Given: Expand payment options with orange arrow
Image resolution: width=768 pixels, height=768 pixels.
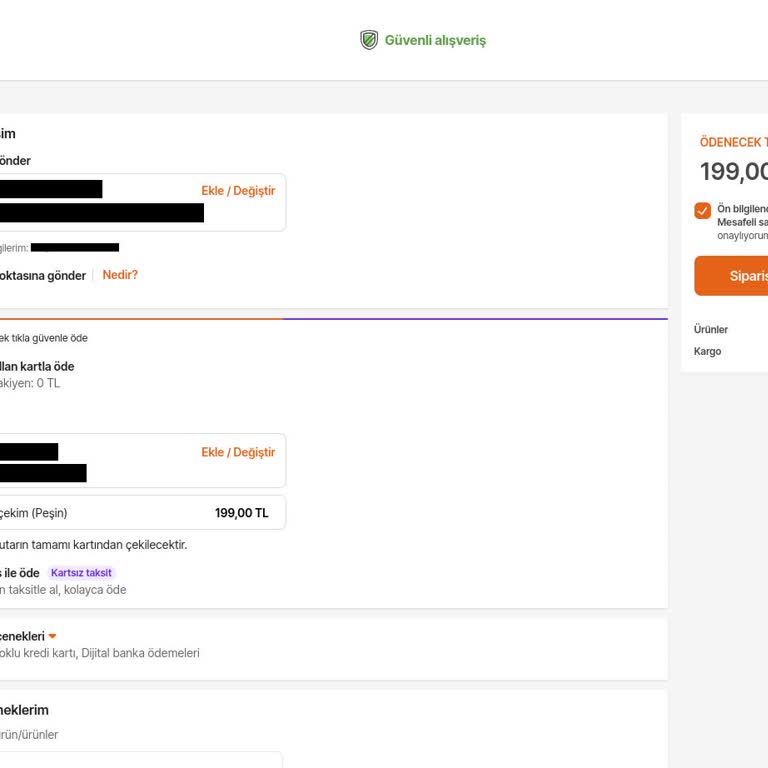Looking at the screenshot, I should pos(52,636).
